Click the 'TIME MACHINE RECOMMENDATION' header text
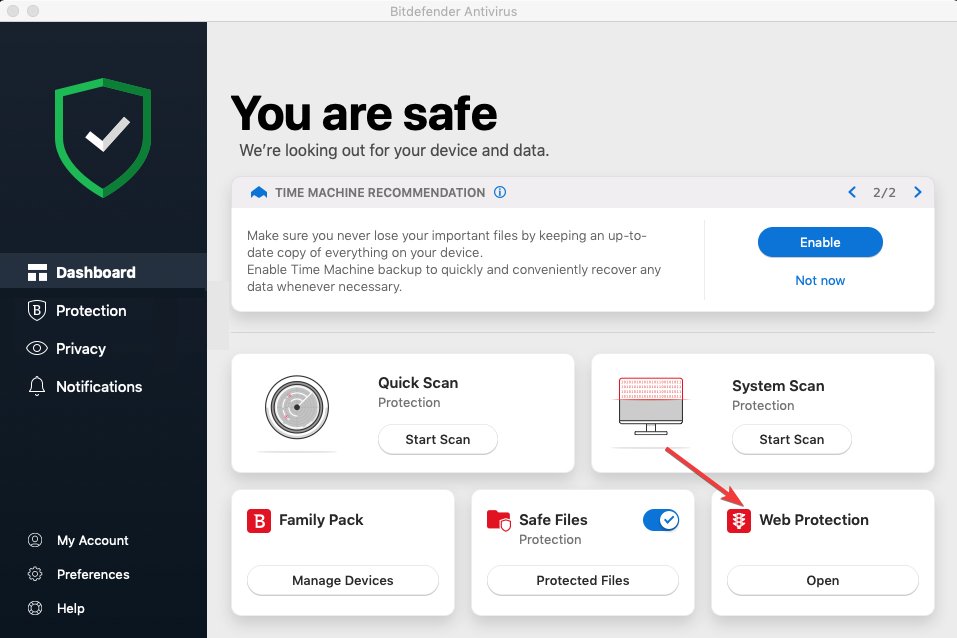The height and width of the screenshot is (638, 957). [380, 193]
